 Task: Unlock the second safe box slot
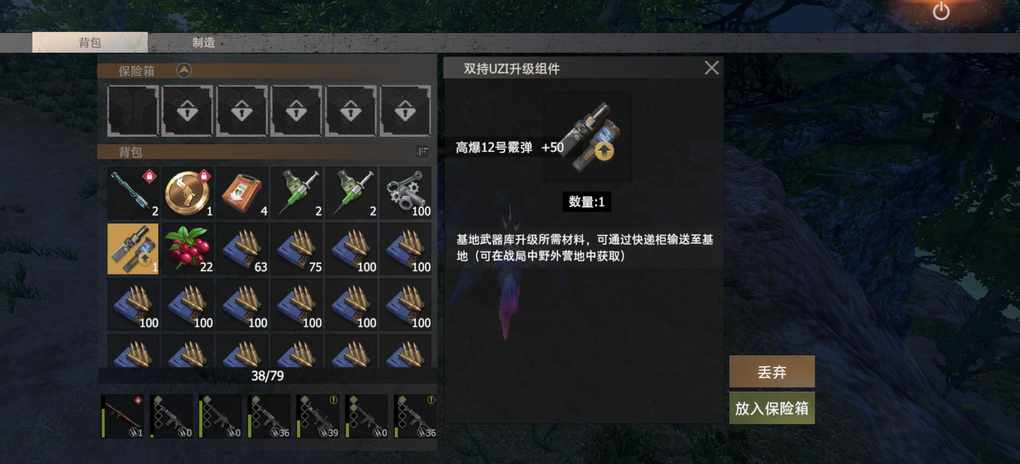click(187, 111)
